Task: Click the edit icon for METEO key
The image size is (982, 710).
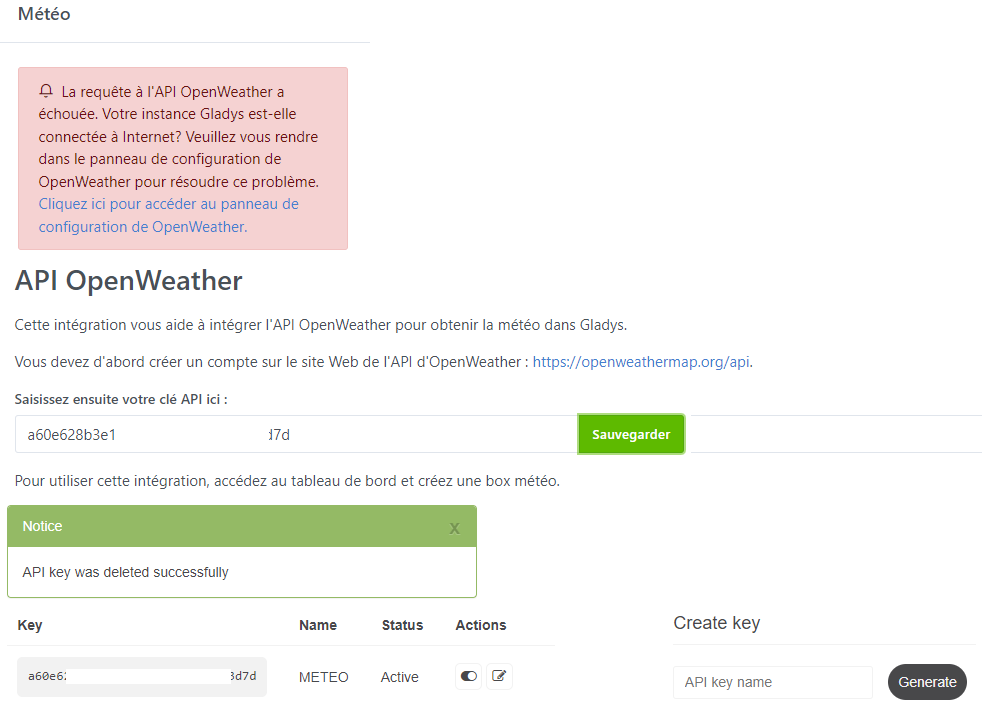Action: coord(499,677)
